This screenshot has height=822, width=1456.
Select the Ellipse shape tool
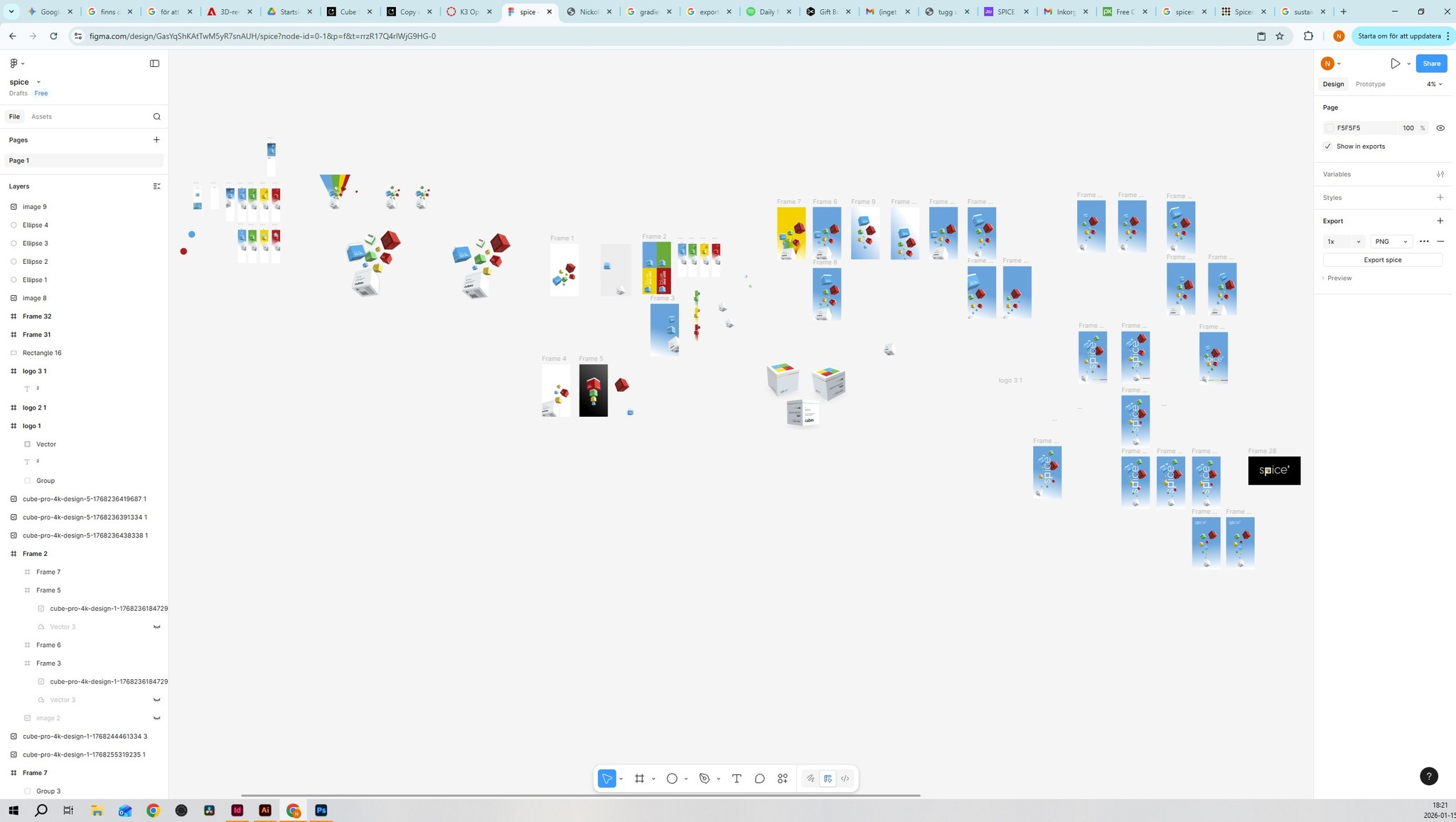672,779
